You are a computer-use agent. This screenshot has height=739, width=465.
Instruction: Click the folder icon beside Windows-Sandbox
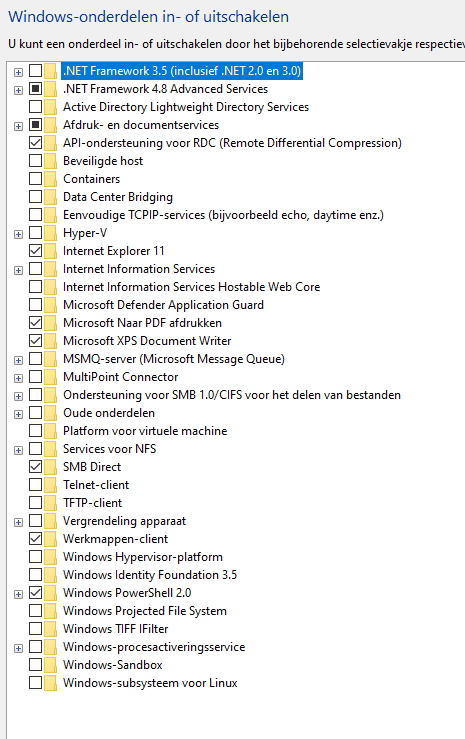[x=50, y=665]
